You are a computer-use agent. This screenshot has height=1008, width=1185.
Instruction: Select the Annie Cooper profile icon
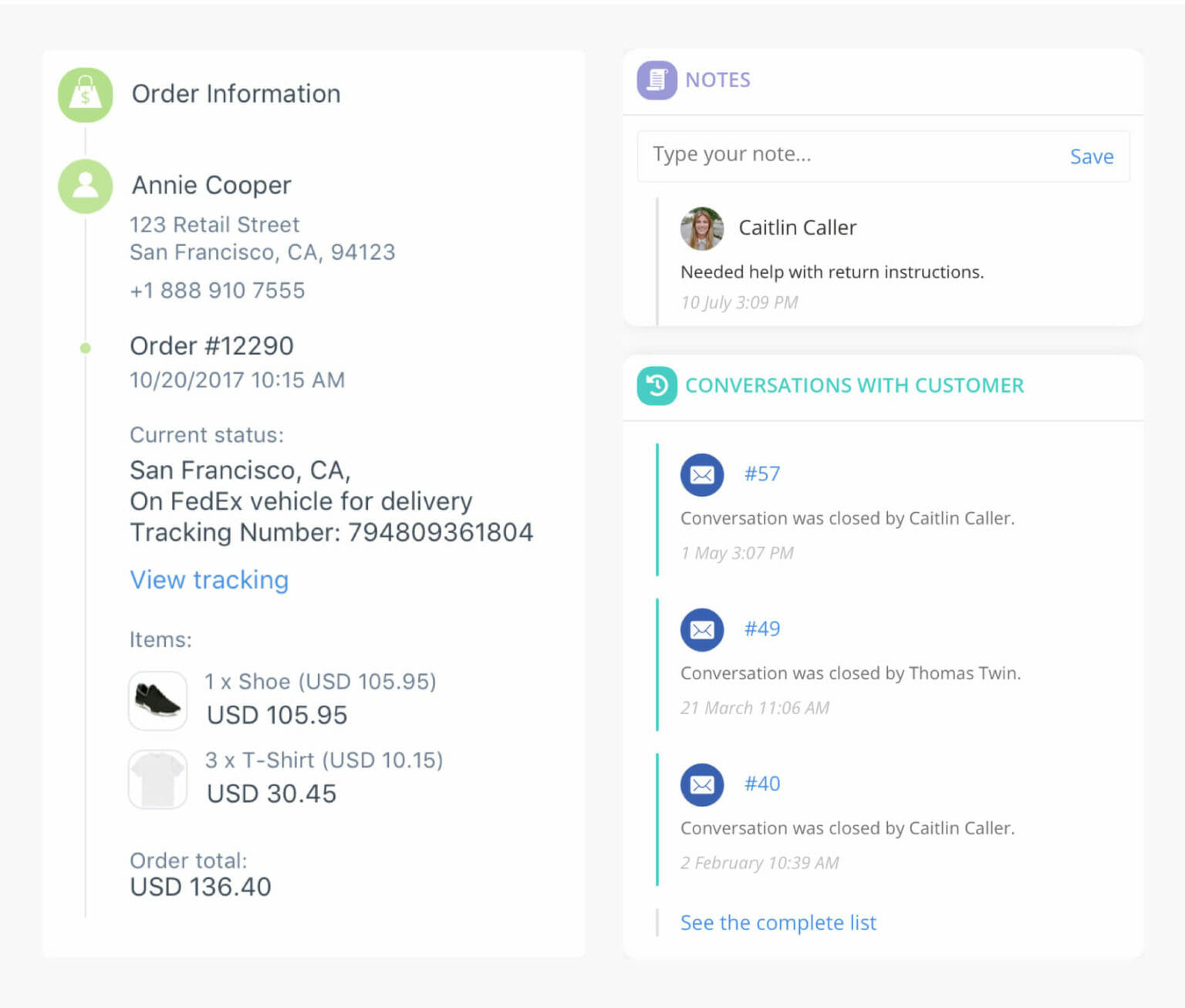pos(86,186)
